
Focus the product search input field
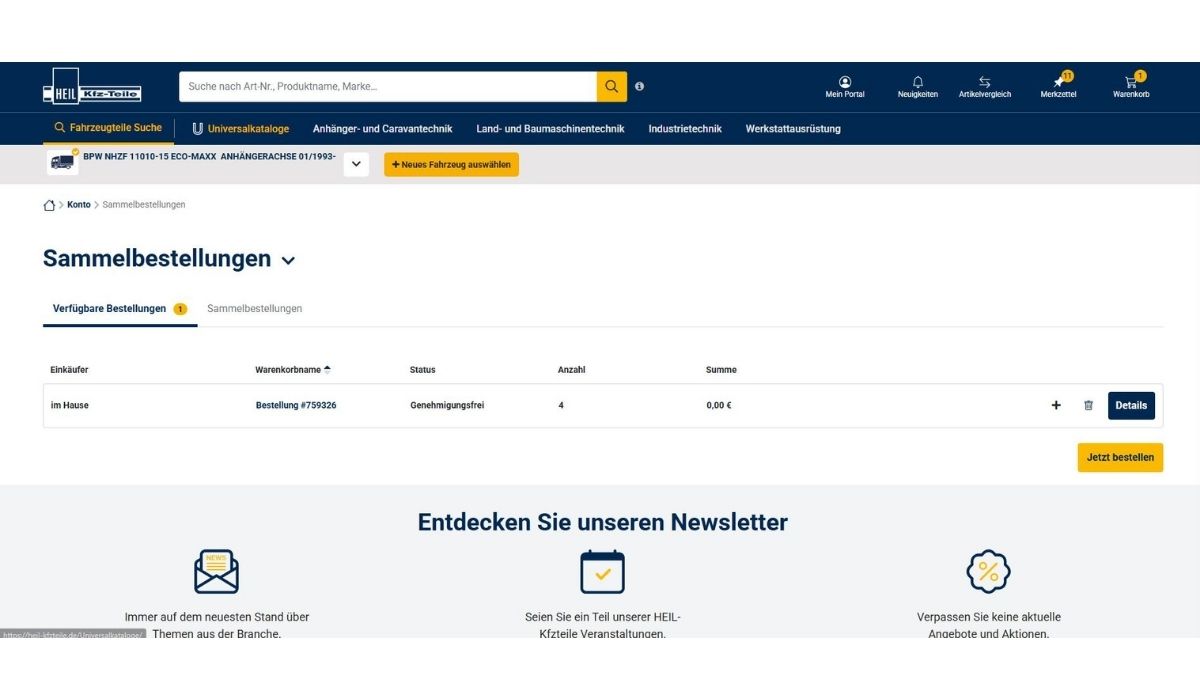pyautogui.click(x=387, y=87)
